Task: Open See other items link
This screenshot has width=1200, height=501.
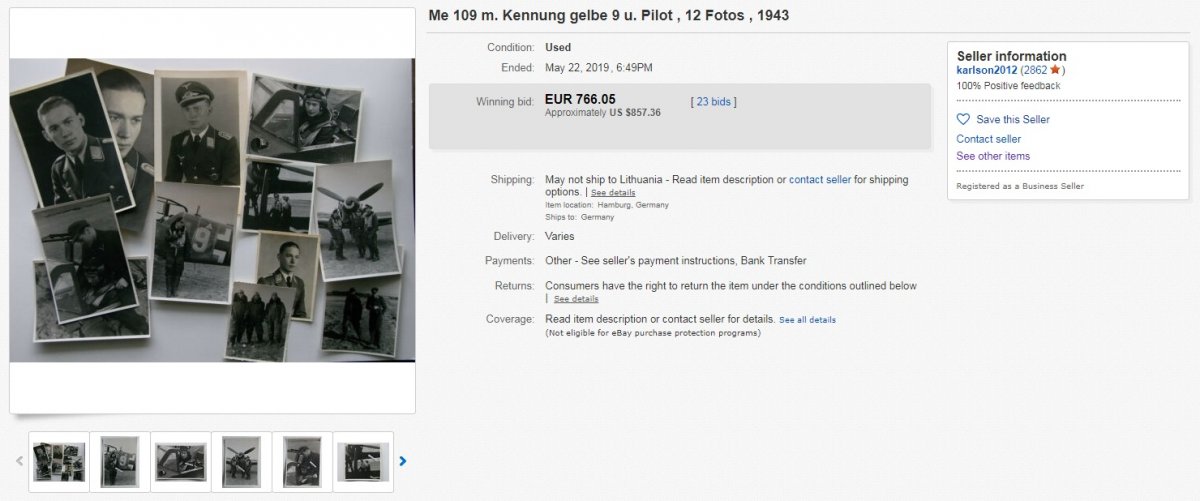Action: pos(993,156)
